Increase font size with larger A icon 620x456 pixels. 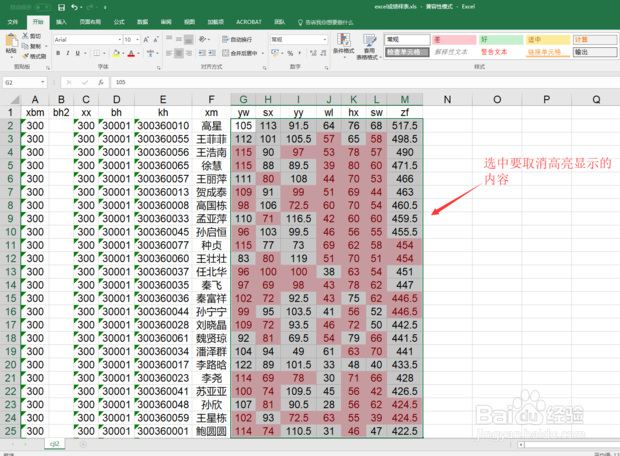[146, 40]
